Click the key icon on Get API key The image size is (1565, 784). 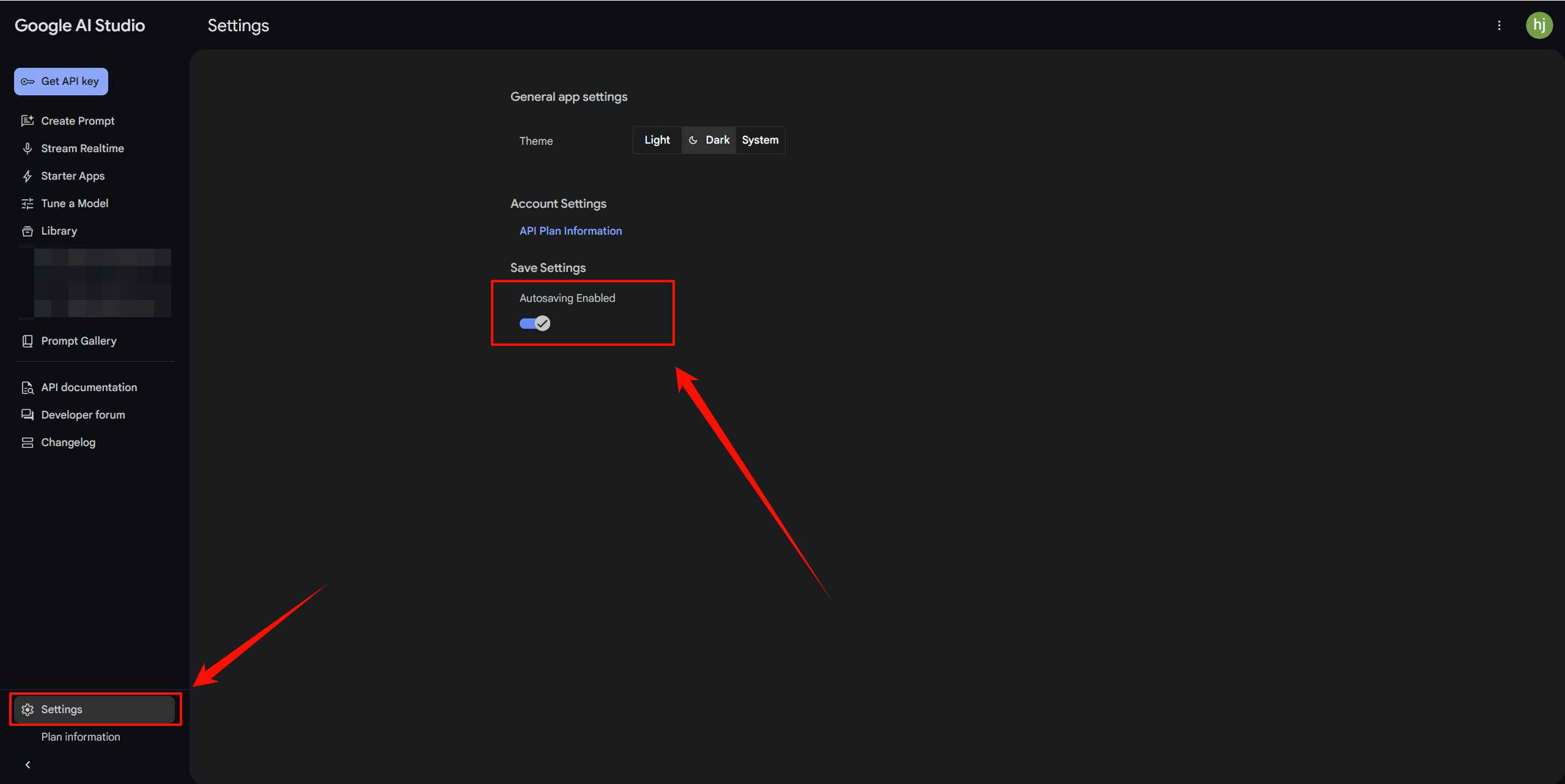[28, 82]
